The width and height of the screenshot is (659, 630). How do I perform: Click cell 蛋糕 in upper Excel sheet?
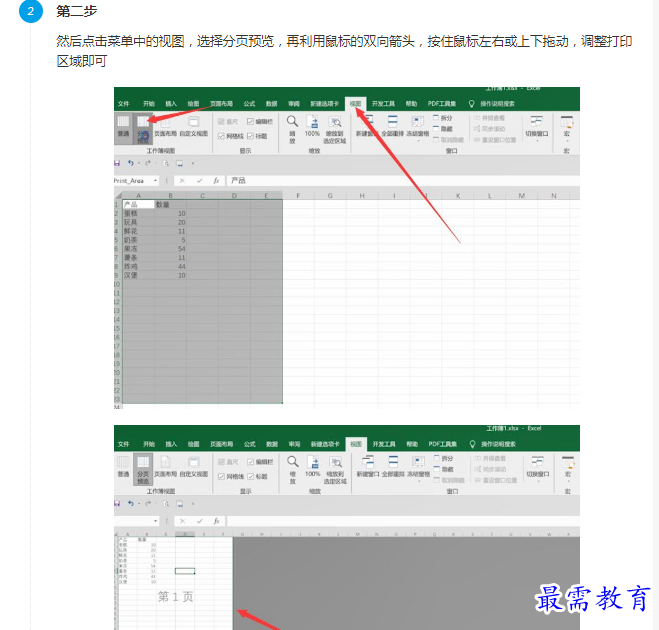138,214
